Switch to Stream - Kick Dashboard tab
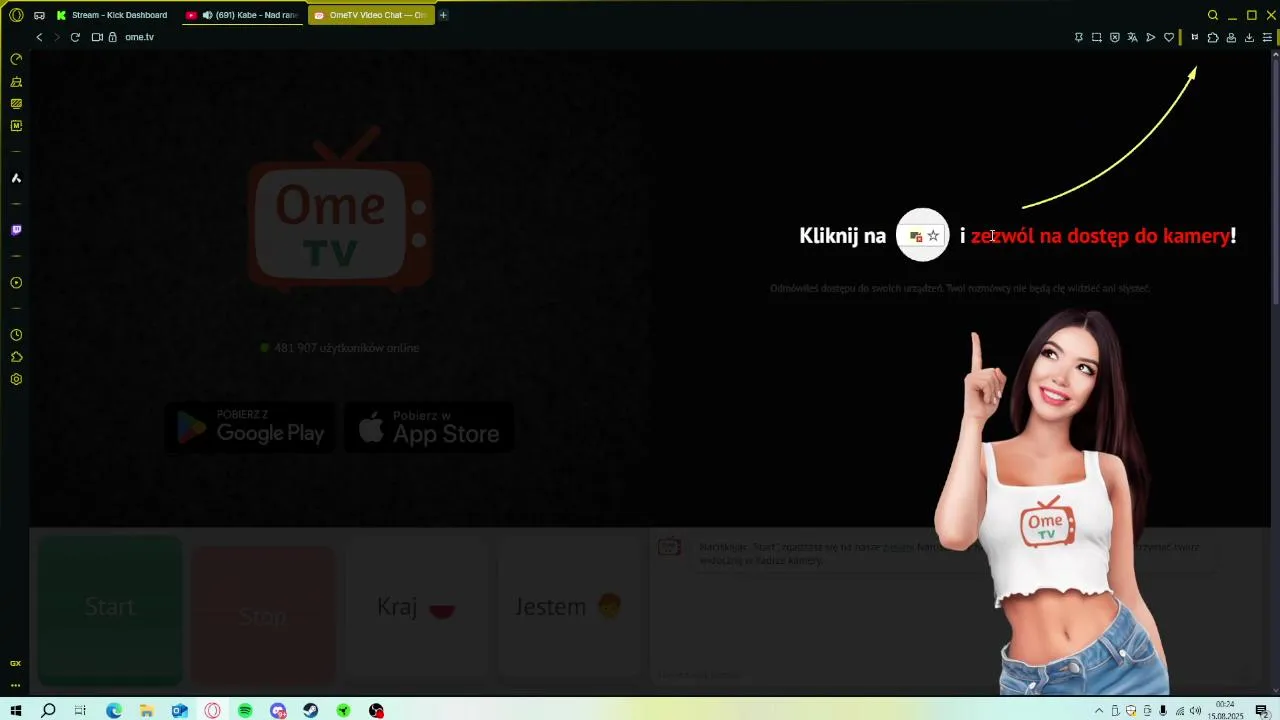The image size is (1280, 720). 112,15
